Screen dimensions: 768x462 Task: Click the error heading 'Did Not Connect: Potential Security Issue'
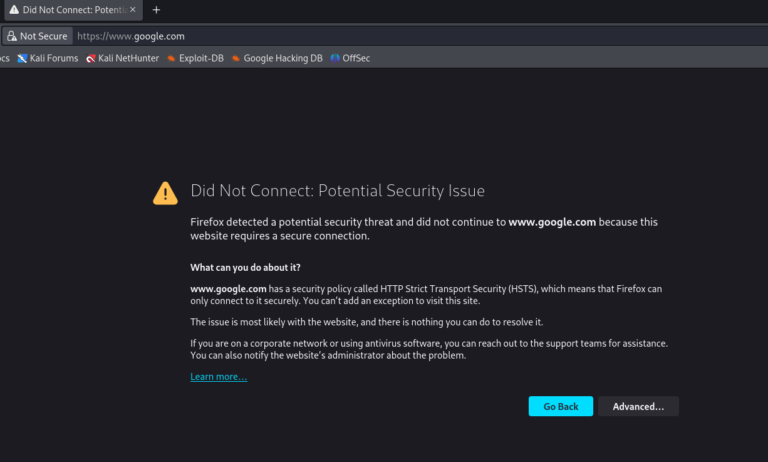pos(337,191)
